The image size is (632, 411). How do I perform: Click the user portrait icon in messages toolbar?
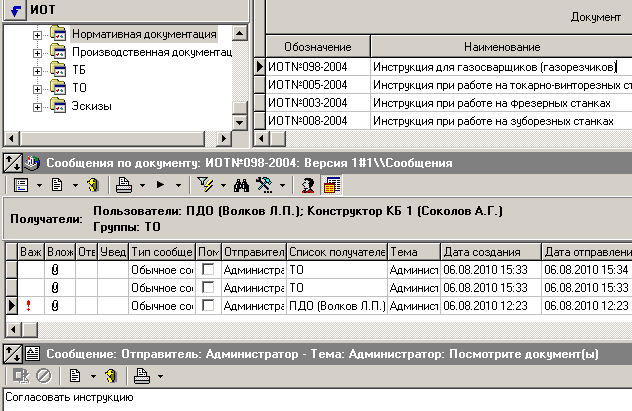click(309, 185)
